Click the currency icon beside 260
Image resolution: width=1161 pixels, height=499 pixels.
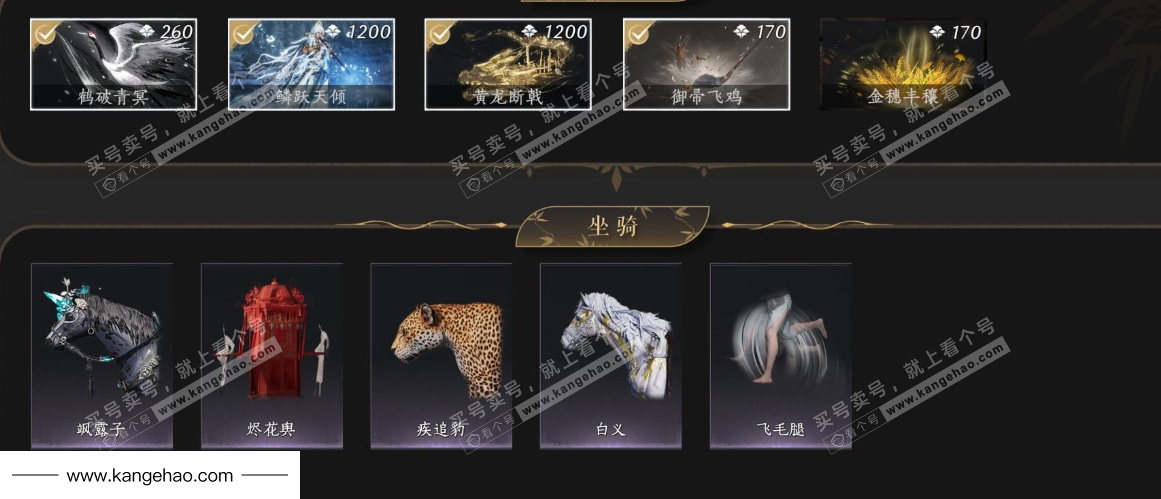pos(147,31)
